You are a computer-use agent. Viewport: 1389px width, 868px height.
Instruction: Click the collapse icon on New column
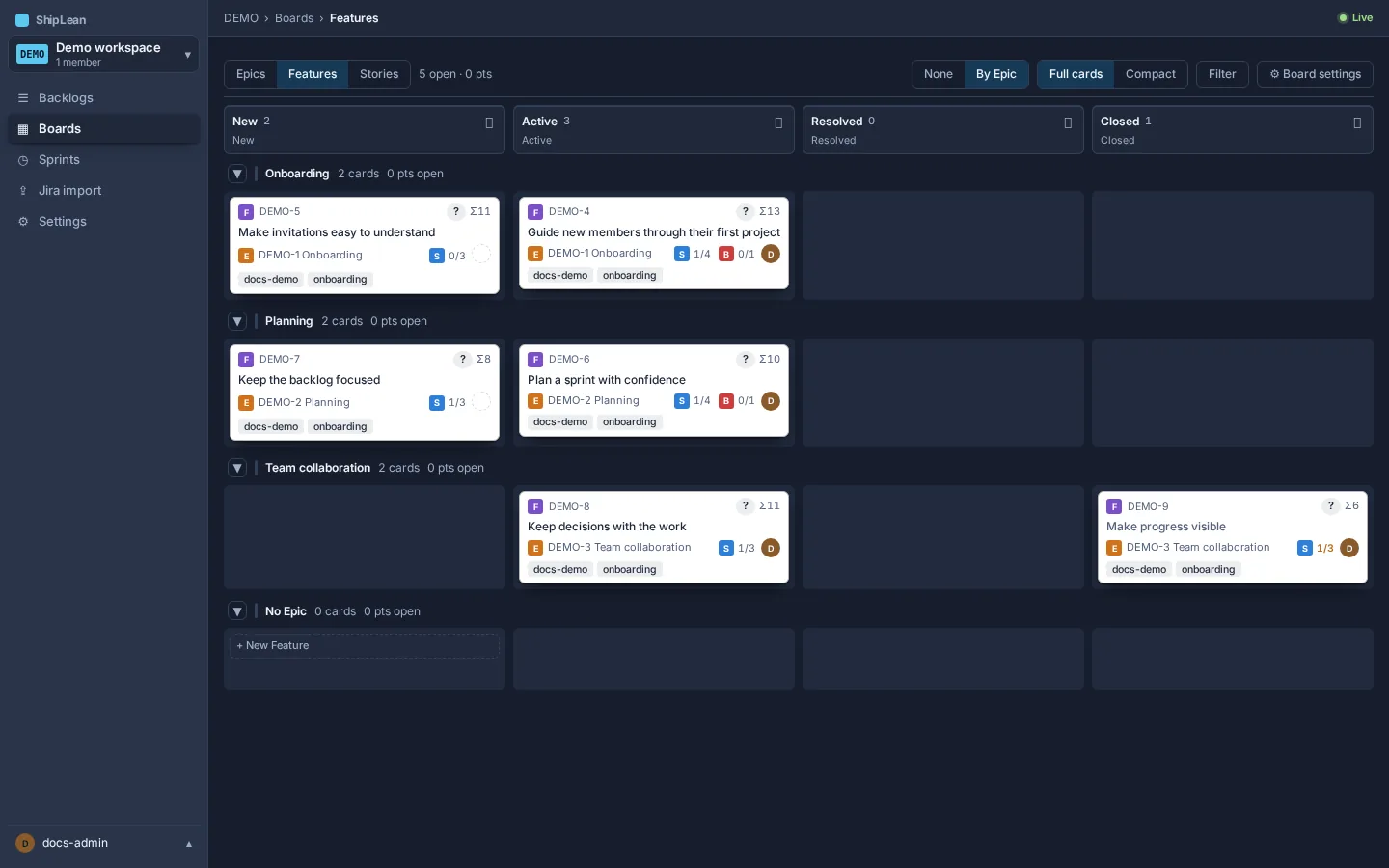[489, 123]
